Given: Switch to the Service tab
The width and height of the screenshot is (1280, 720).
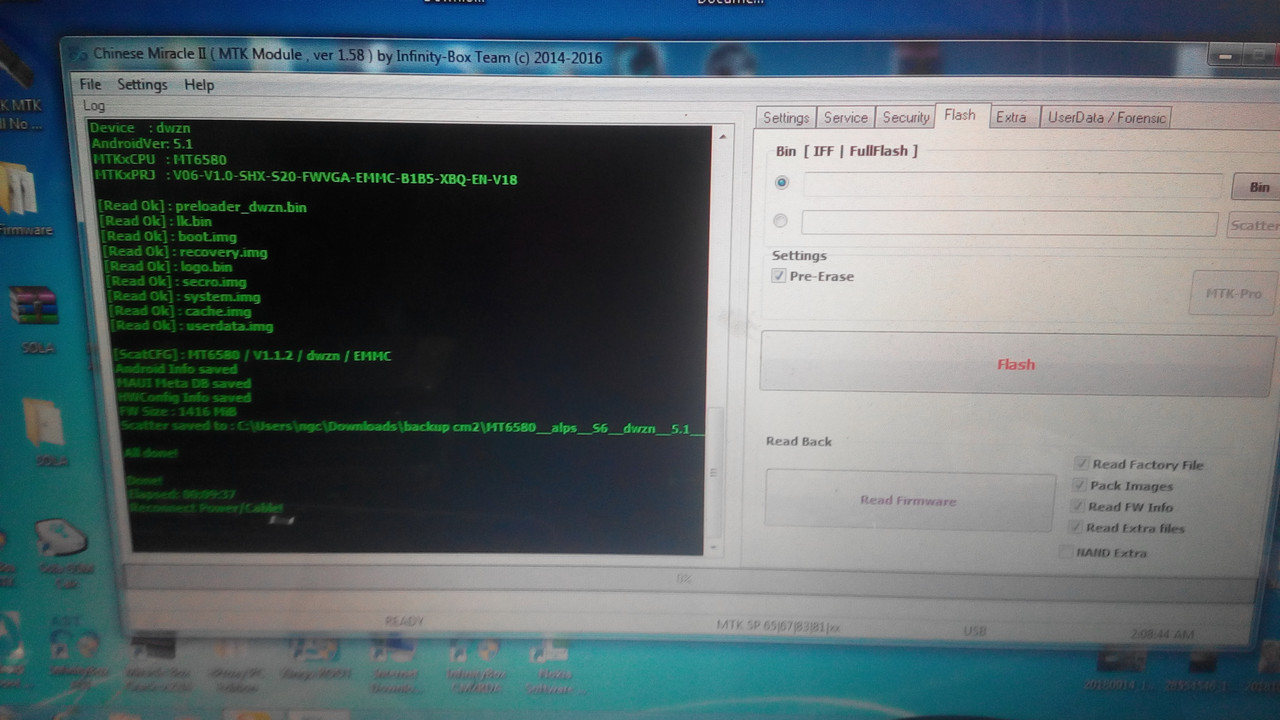Looking at the screenshot, I should pyautogui.click(x=846, y=118).
